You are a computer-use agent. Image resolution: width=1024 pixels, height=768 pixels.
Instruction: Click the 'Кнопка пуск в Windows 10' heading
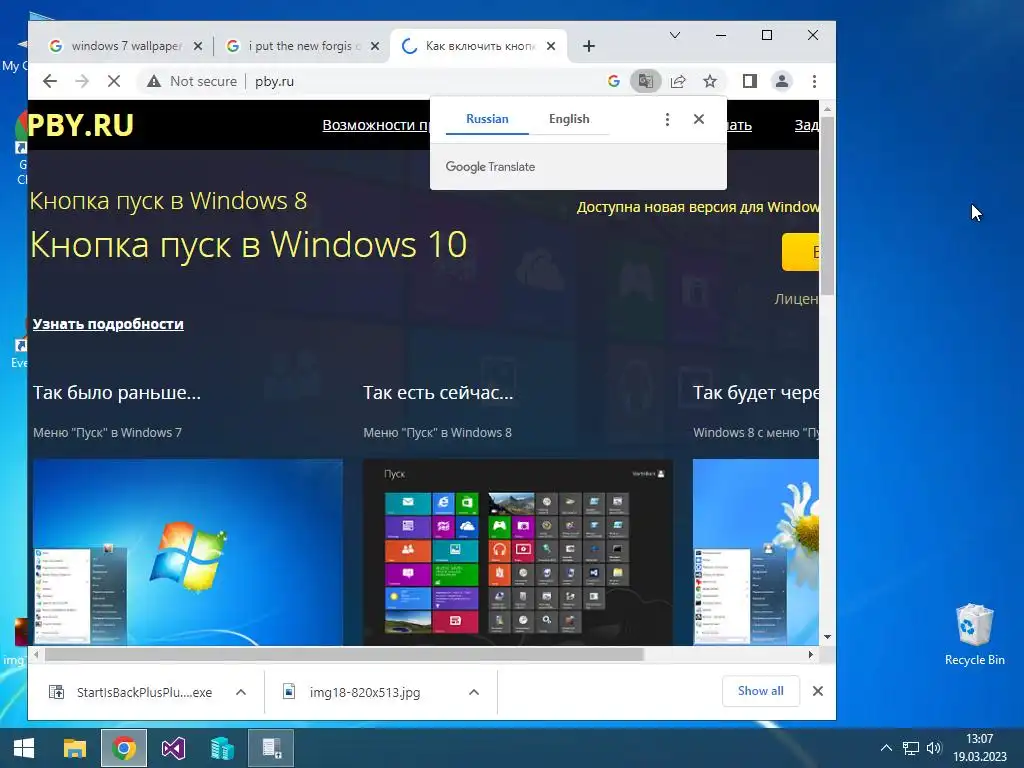click(x=249, y=245)
